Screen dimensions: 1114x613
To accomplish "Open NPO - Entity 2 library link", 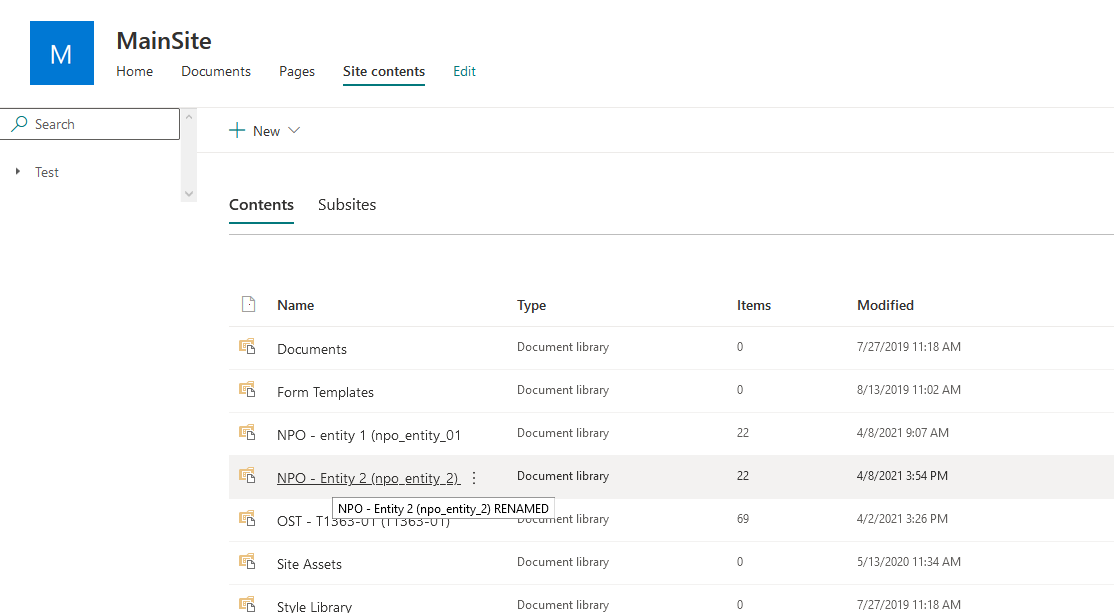I will point(369,478).
